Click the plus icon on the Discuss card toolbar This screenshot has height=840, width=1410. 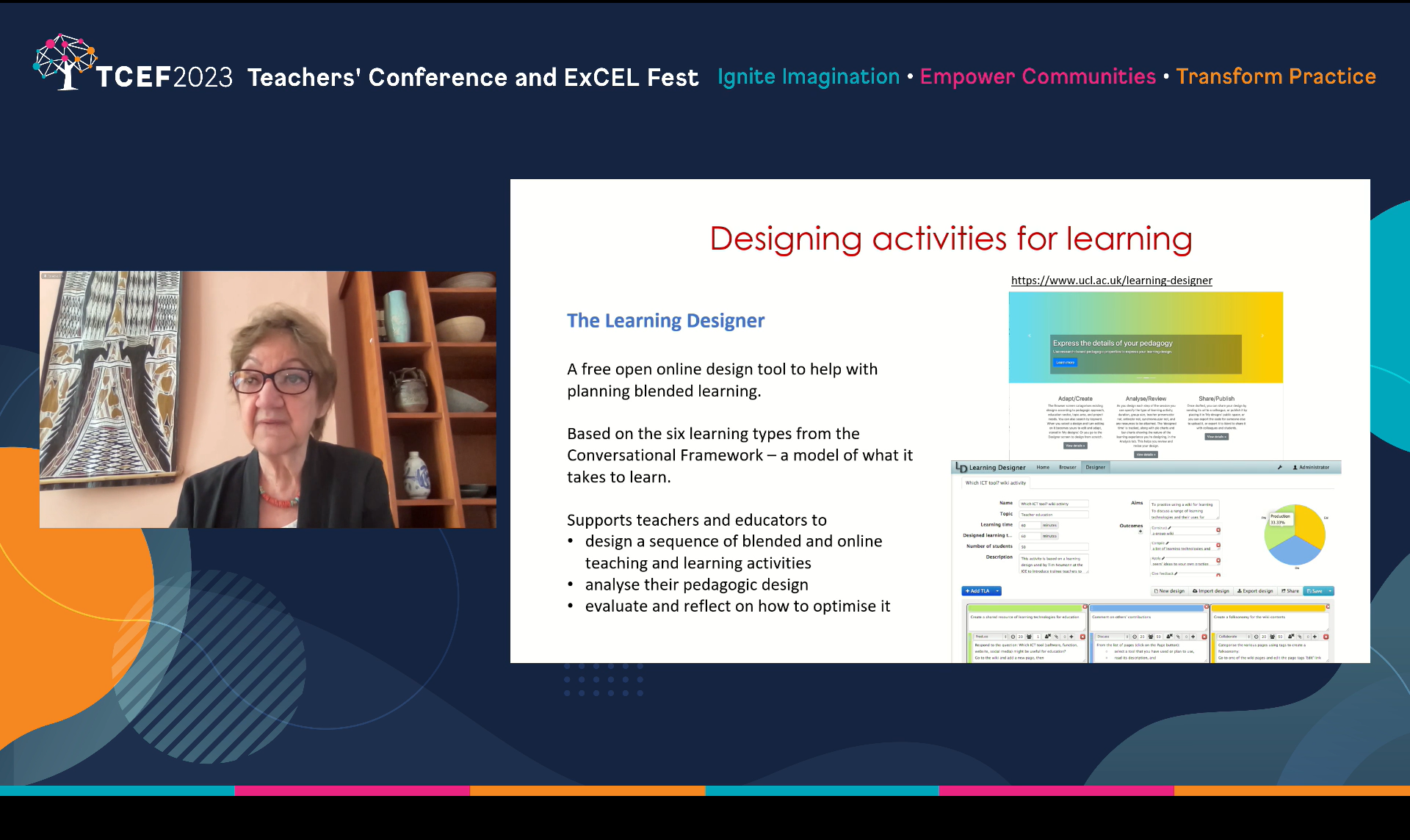tap(1193, 637)
